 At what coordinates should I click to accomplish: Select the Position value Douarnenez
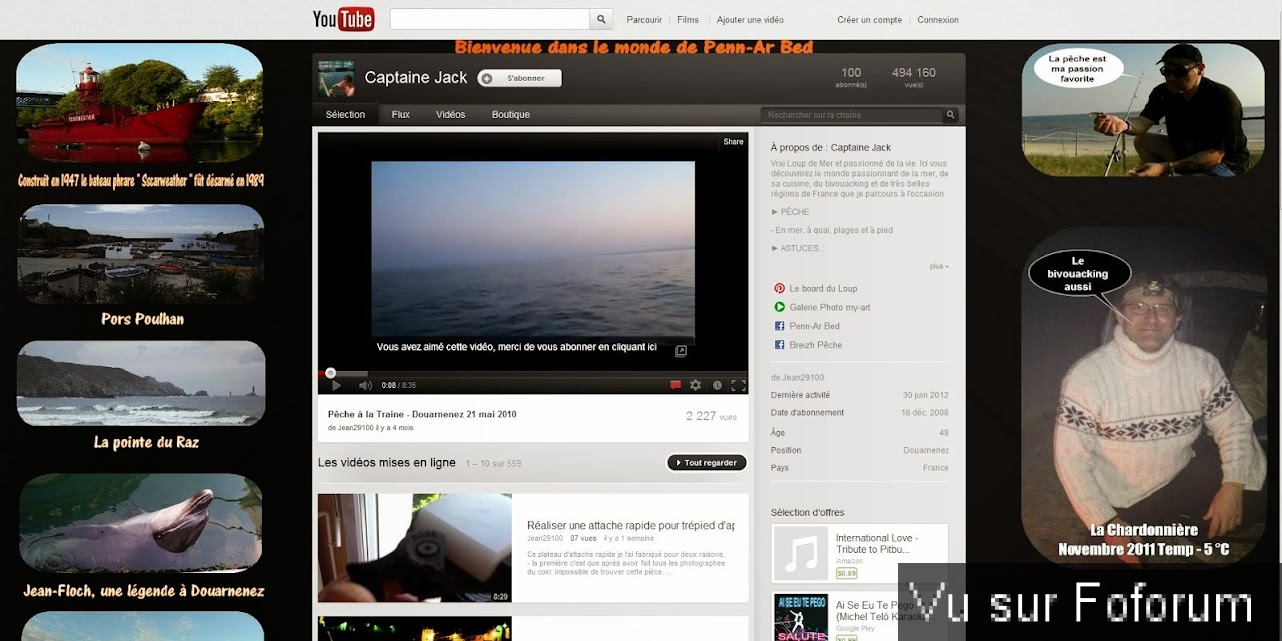pos(926,451)
